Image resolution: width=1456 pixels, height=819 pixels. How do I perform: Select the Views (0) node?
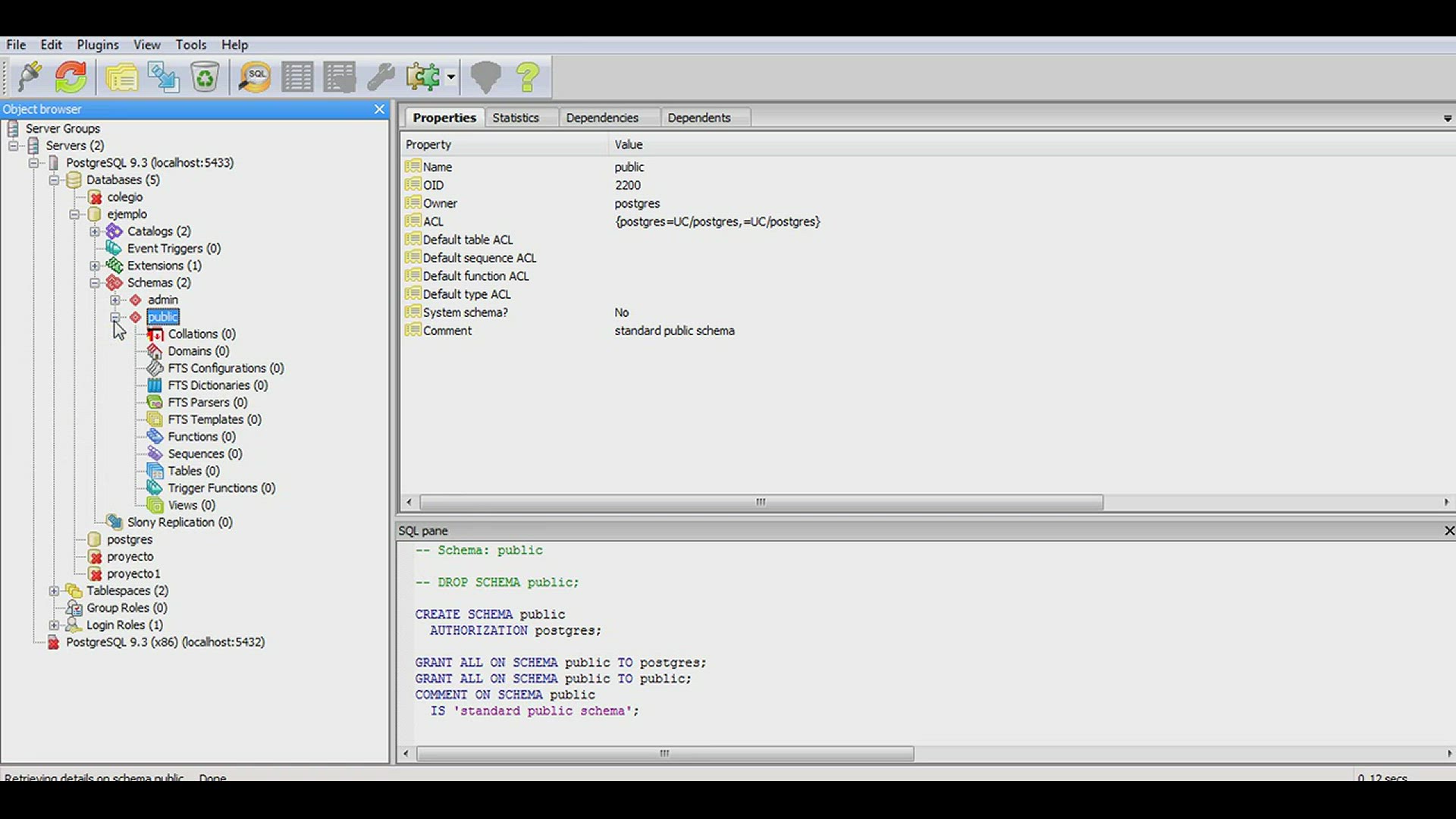191,505
